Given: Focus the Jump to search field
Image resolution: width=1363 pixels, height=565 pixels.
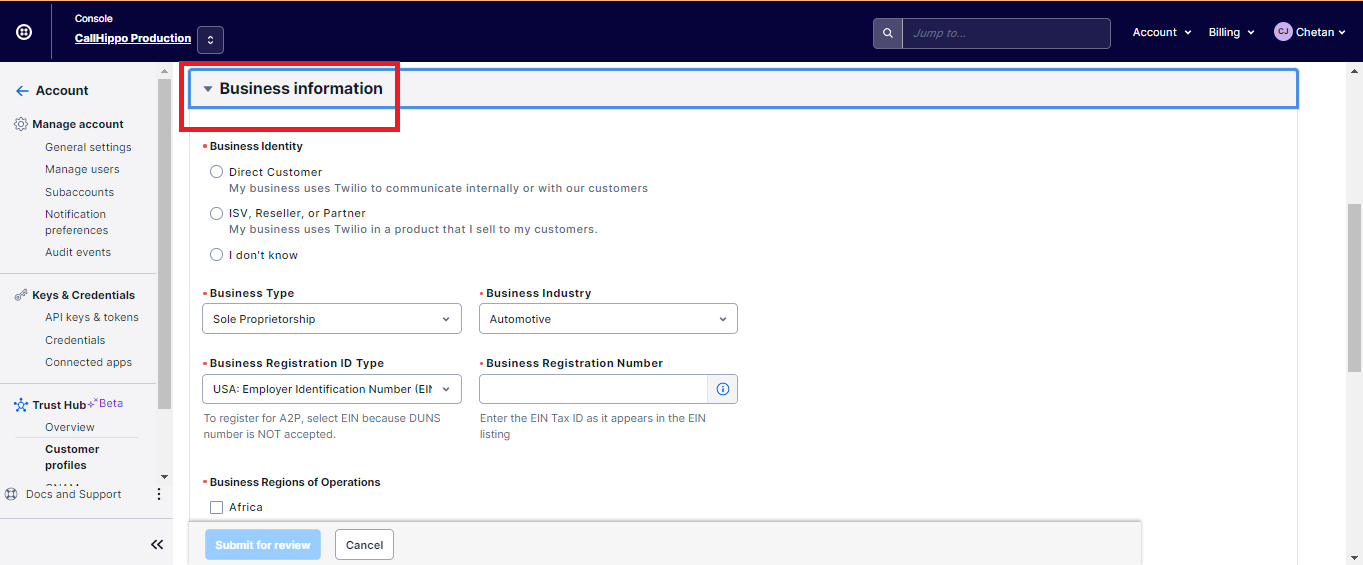Looking at the screenshot, I should (x=1006, y=33).
